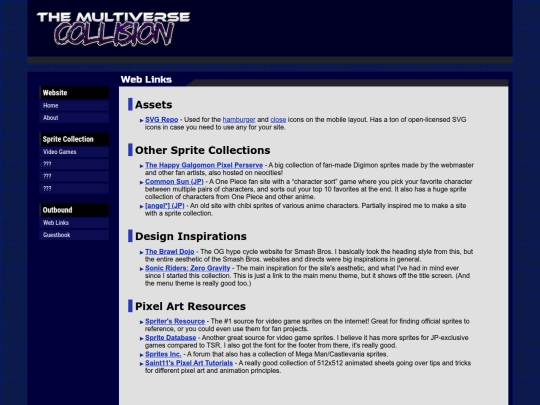Select the first ??? sidebar entry below Video Games
This screenshot has height=405, width=540.
pyautogui.click(x=74, y=164)
